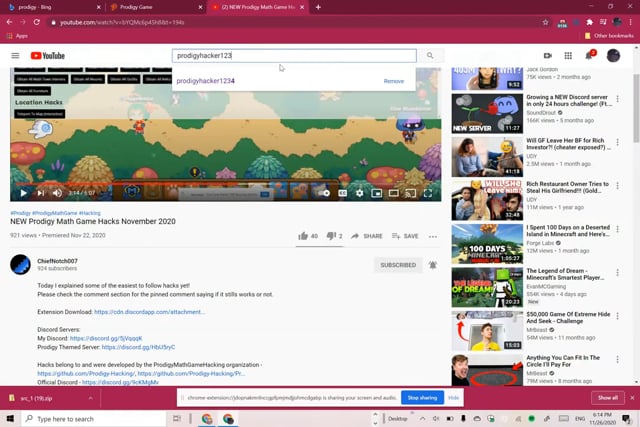Open options for Rich Restaurant Owner video

click(617, 186)
